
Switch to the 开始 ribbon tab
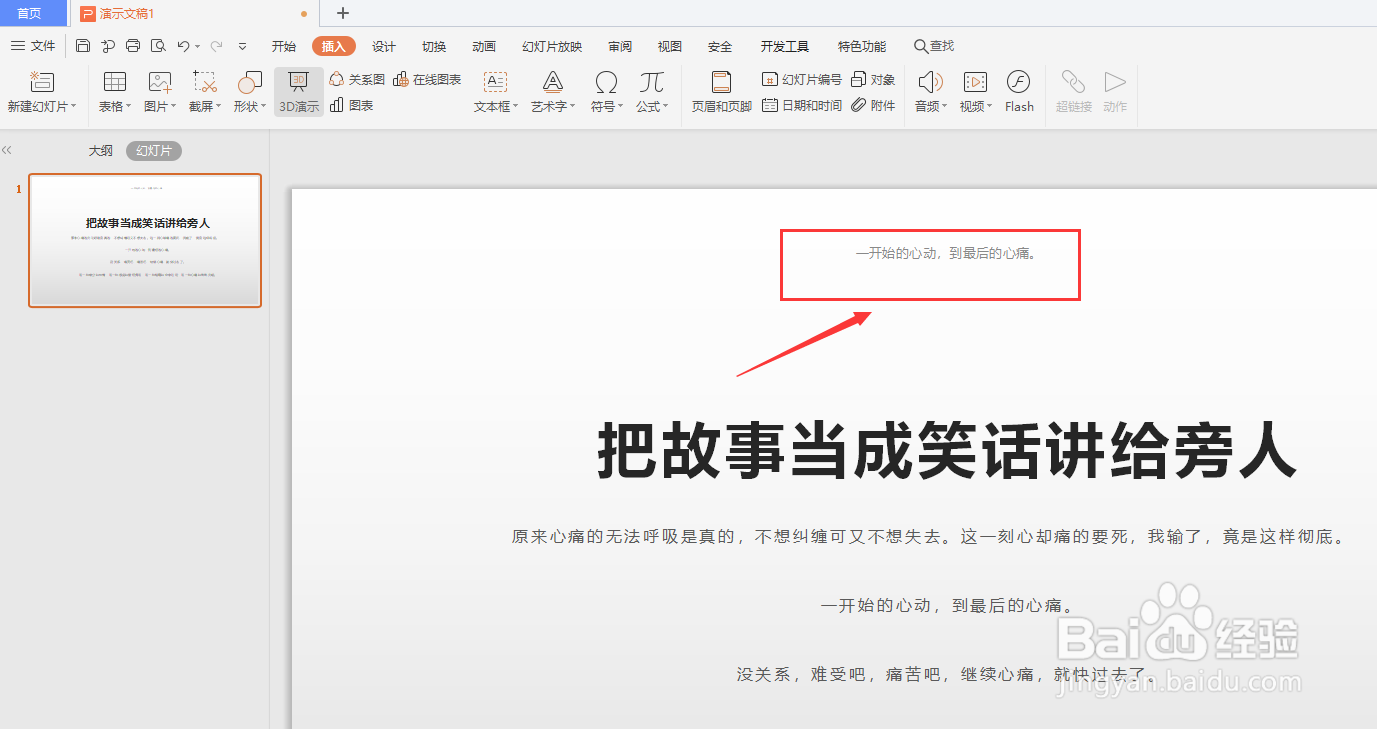coord(284,47)
